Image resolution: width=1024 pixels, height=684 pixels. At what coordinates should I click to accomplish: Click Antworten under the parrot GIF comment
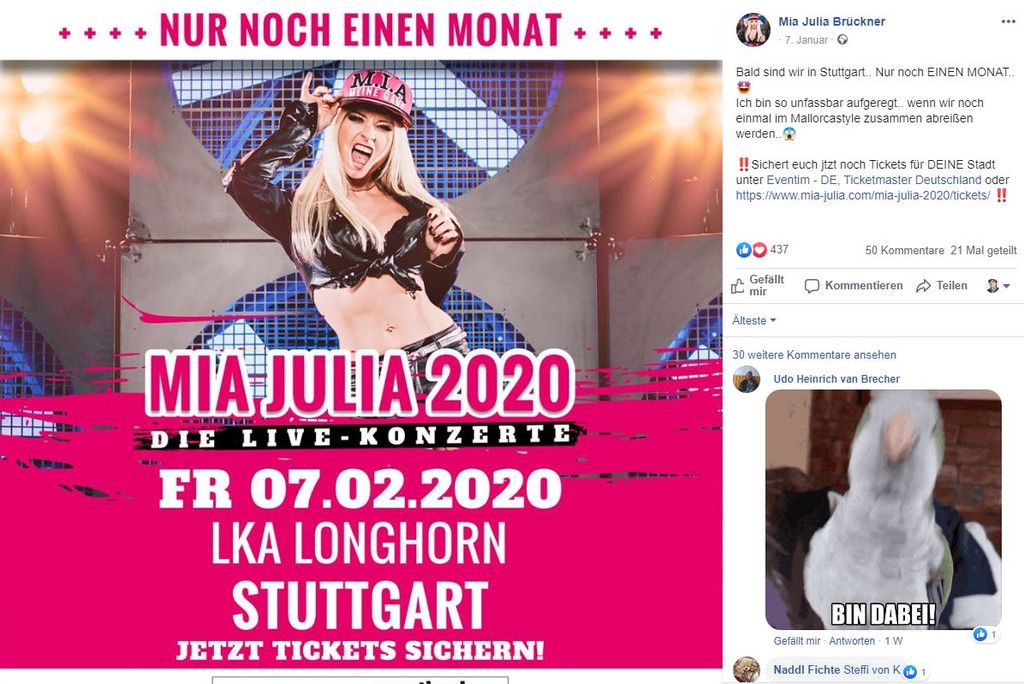coord(852,641)
